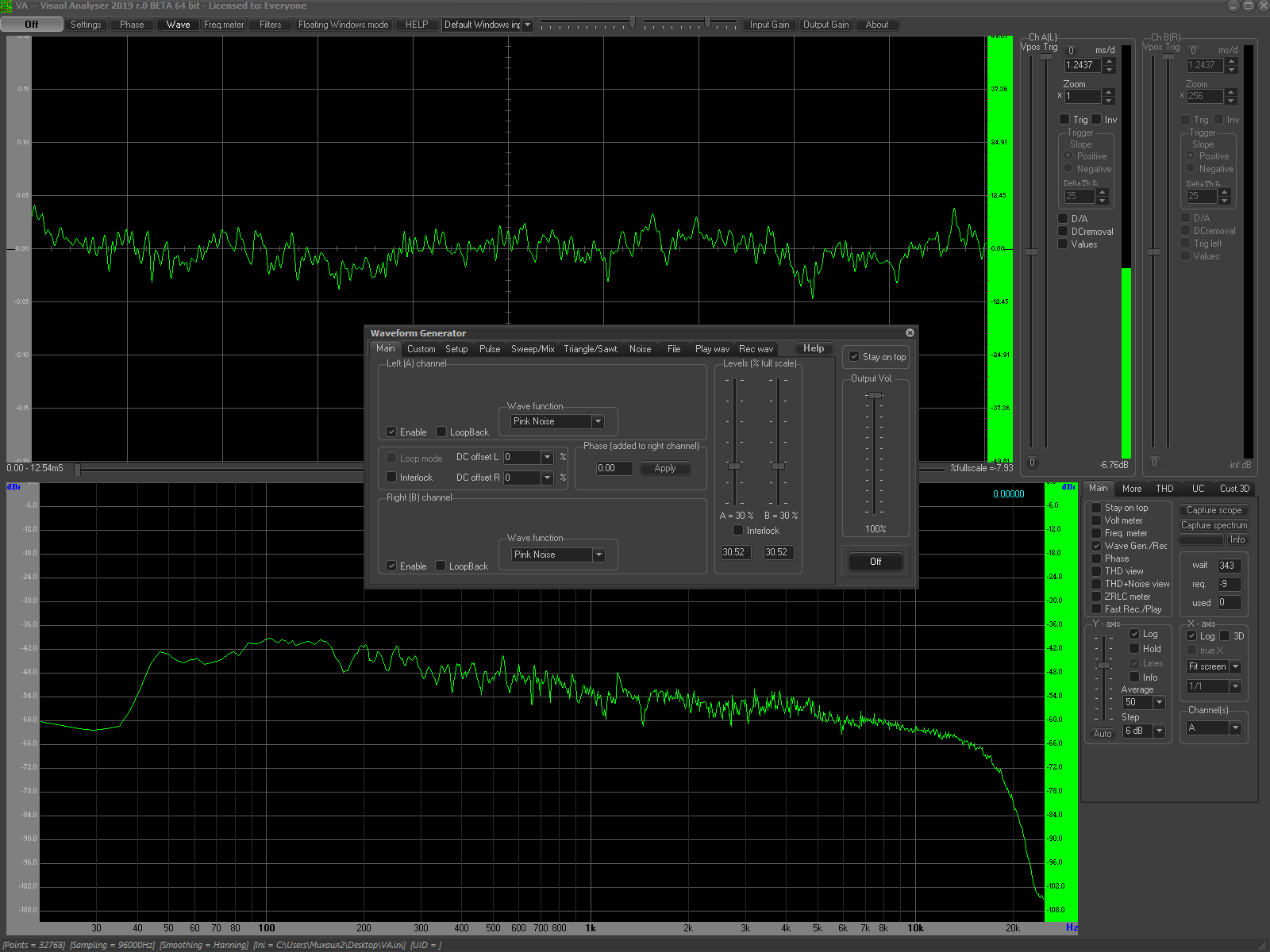Expand the Fit screen X-axis dropdown

(1234, 666)
